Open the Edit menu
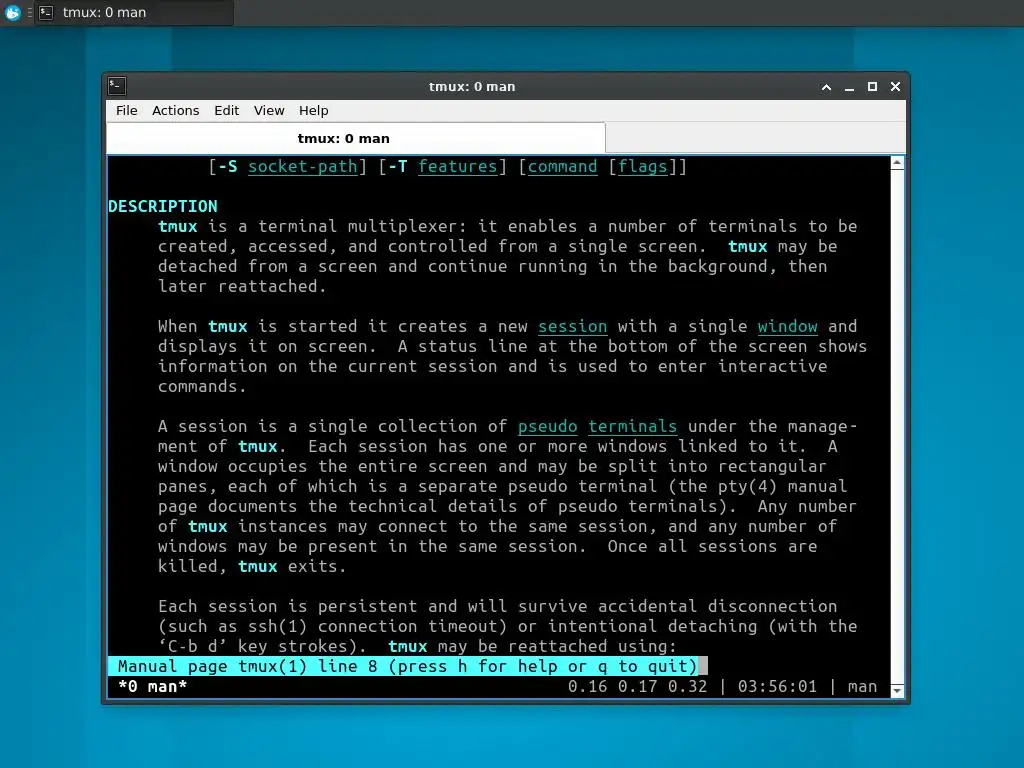1024x768 pixels. click(227, 110)
